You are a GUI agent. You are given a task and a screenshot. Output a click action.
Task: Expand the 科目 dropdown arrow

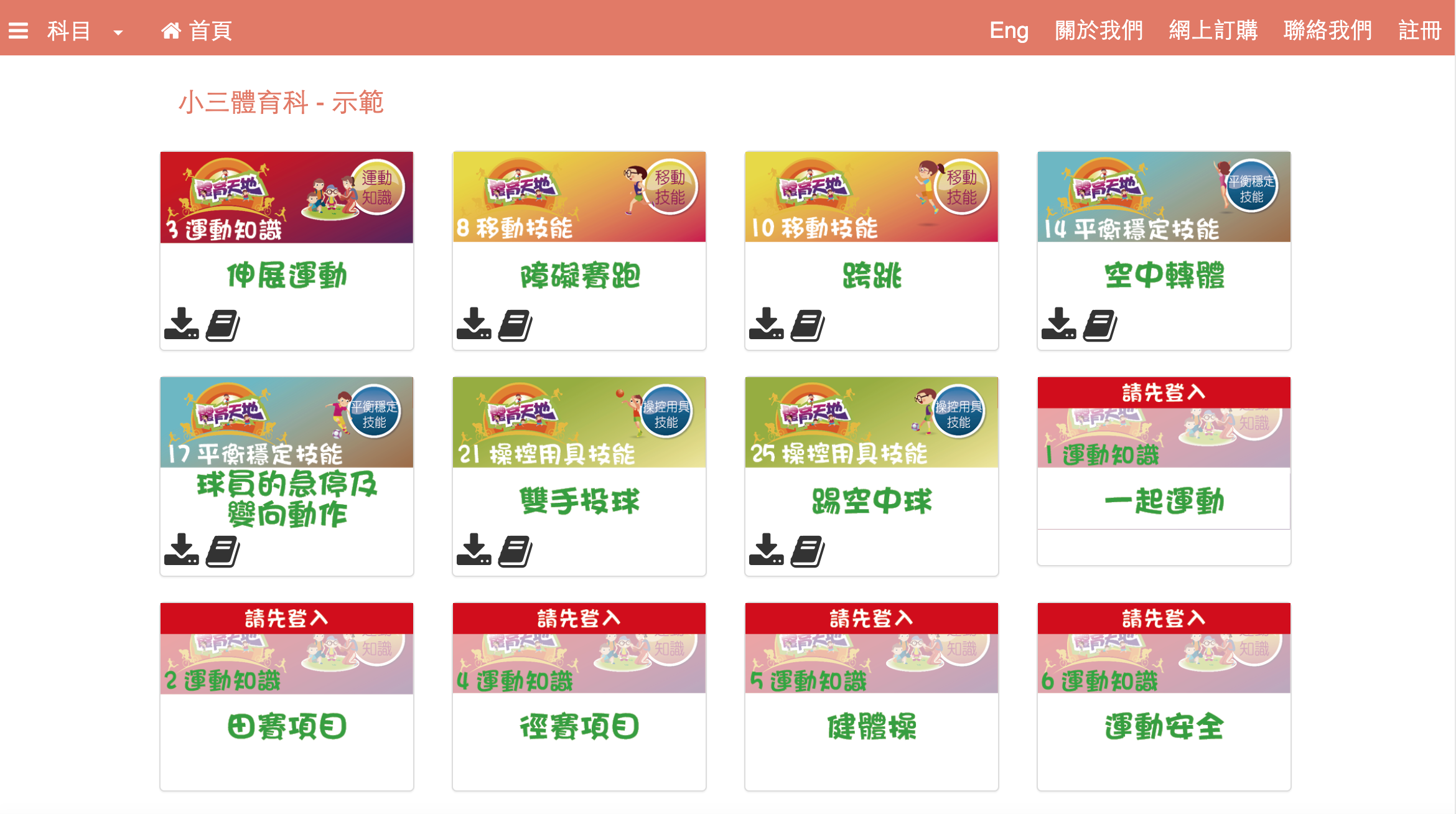tap(118, 32)
